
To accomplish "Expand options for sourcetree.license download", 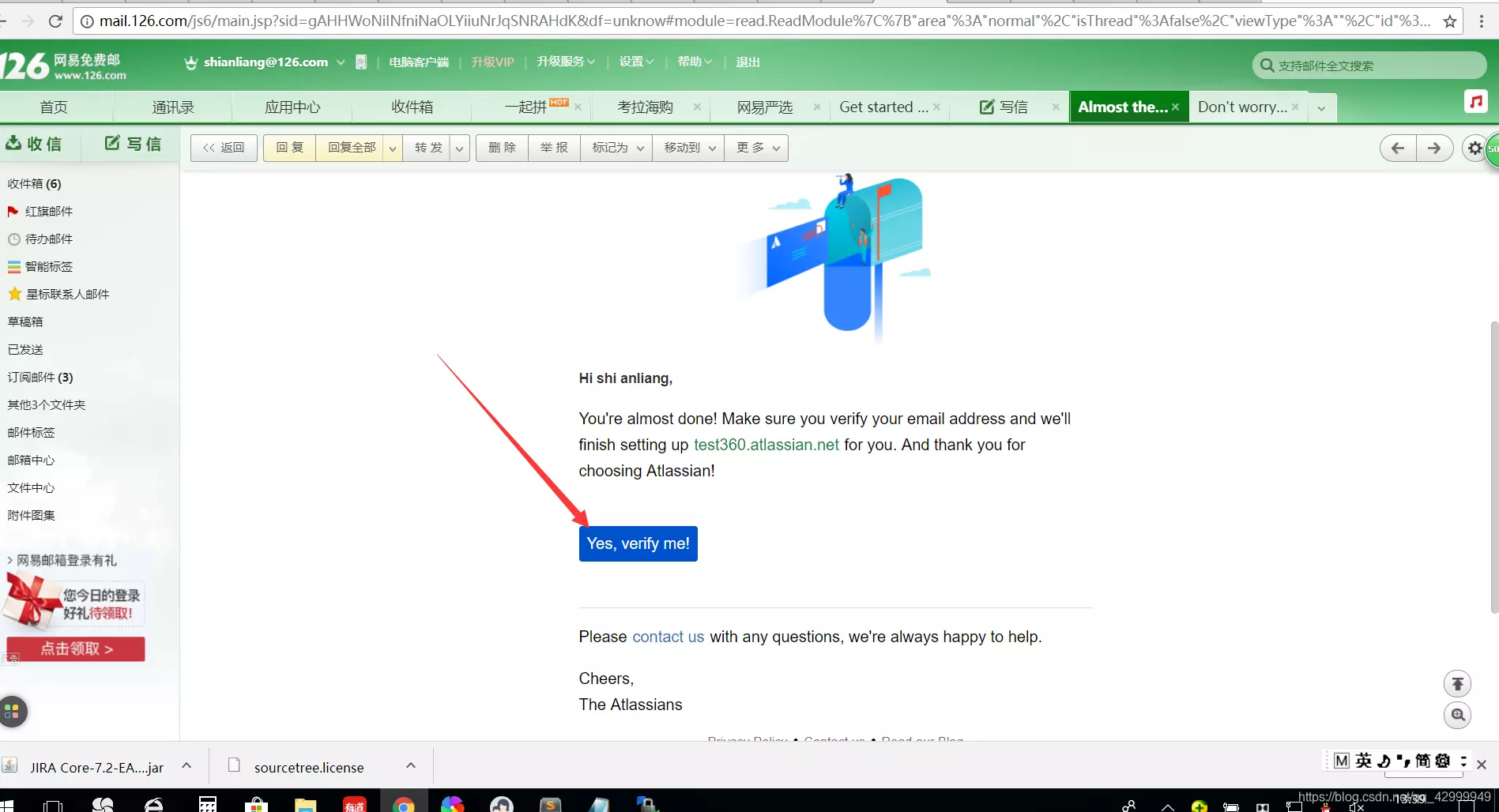I will (411, 765).
